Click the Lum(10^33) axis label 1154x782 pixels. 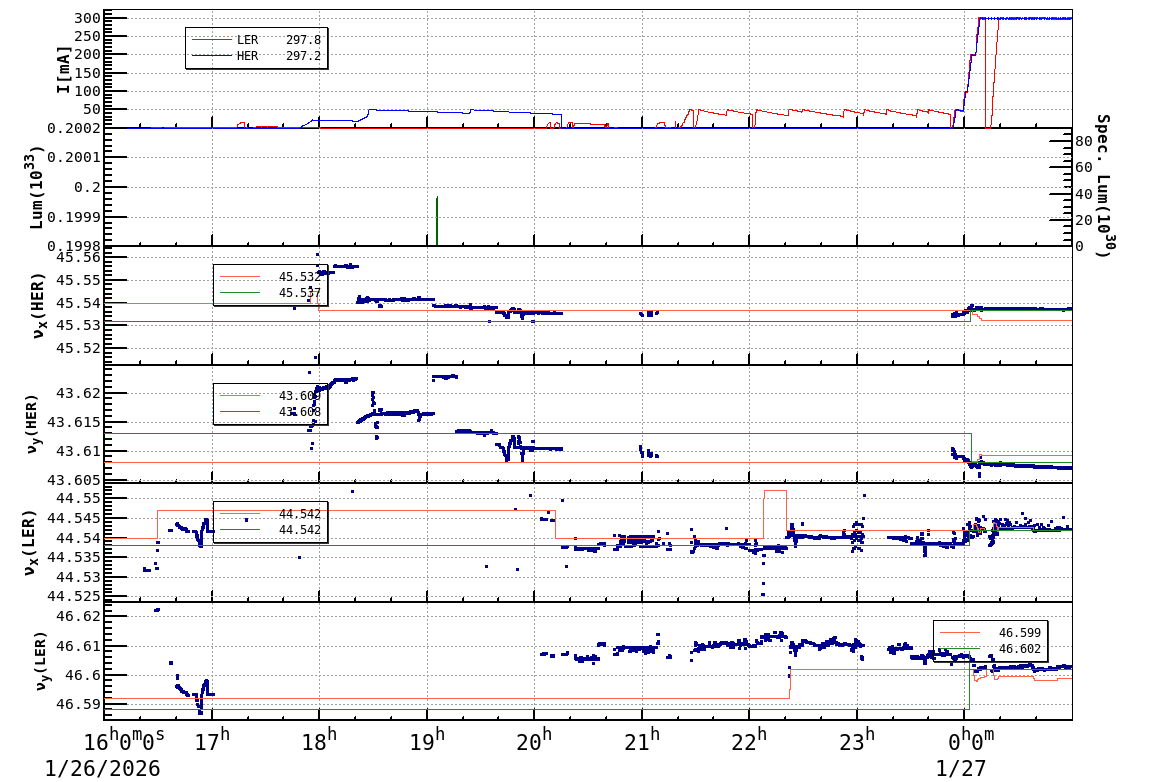point(35,188)
